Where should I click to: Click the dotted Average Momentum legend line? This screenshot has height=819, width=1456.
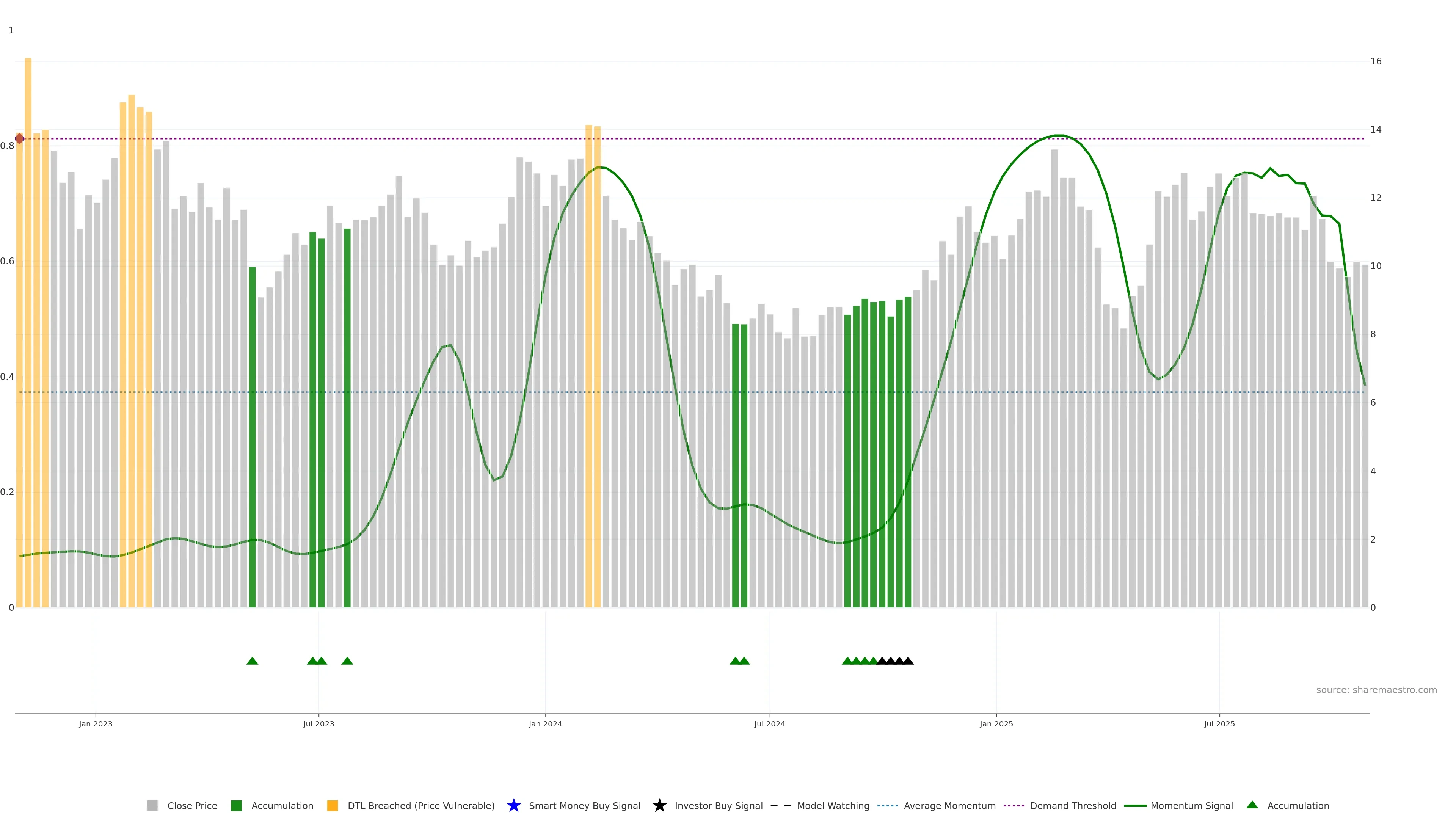click(x=887, y=805)
